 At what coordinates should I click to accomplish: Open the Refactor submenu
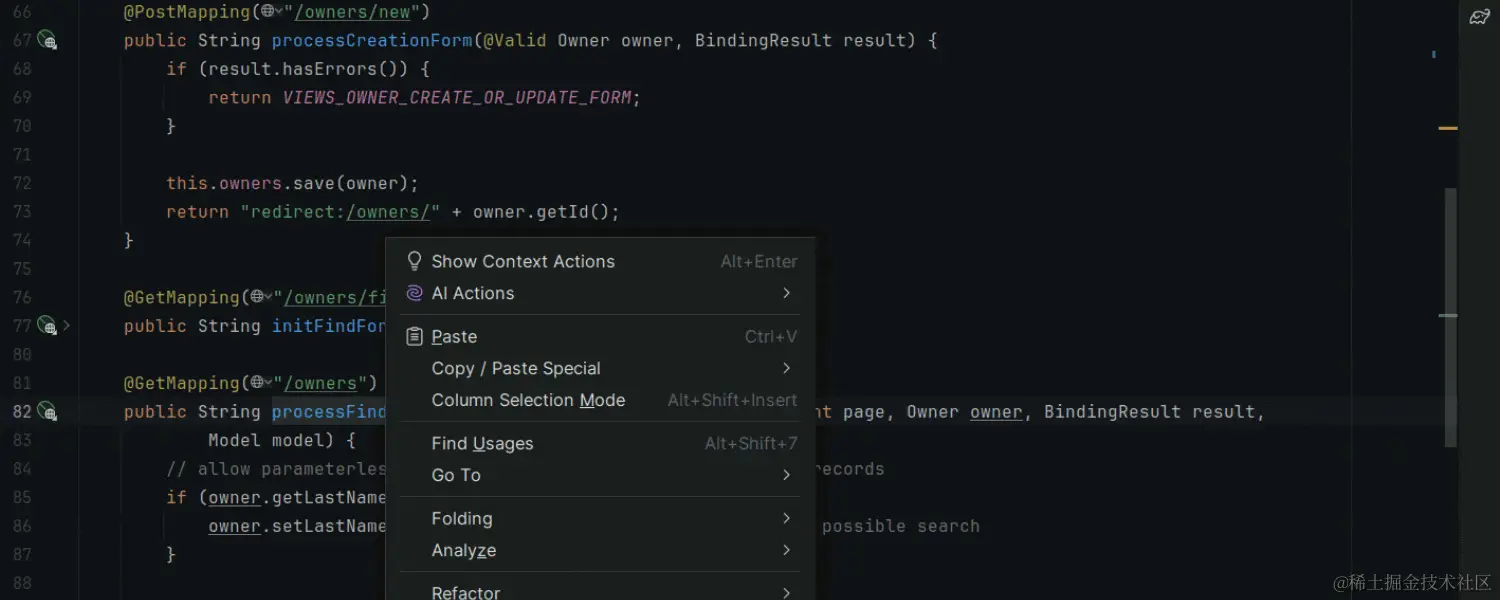coord(466,591)
